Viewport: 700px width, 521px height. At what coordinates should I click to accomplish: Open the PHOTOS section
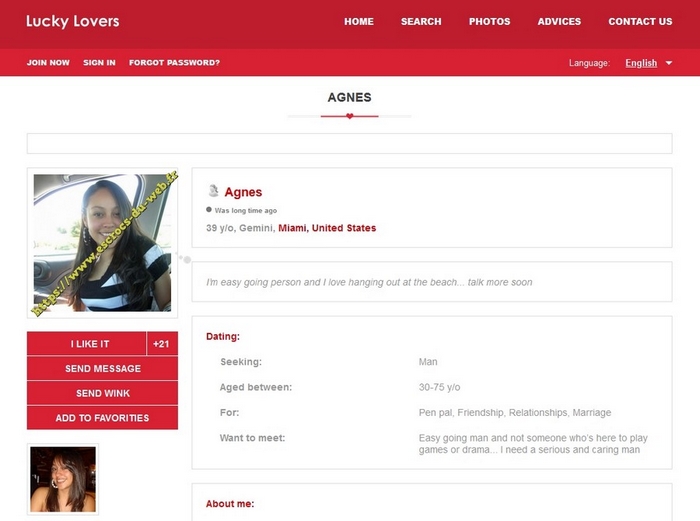pyautogui.click(x=489, y=21)
